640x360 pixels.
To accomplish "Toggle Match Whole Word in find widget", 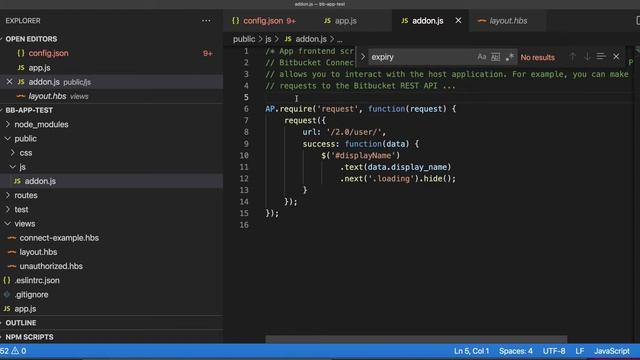I will point(496,57).
